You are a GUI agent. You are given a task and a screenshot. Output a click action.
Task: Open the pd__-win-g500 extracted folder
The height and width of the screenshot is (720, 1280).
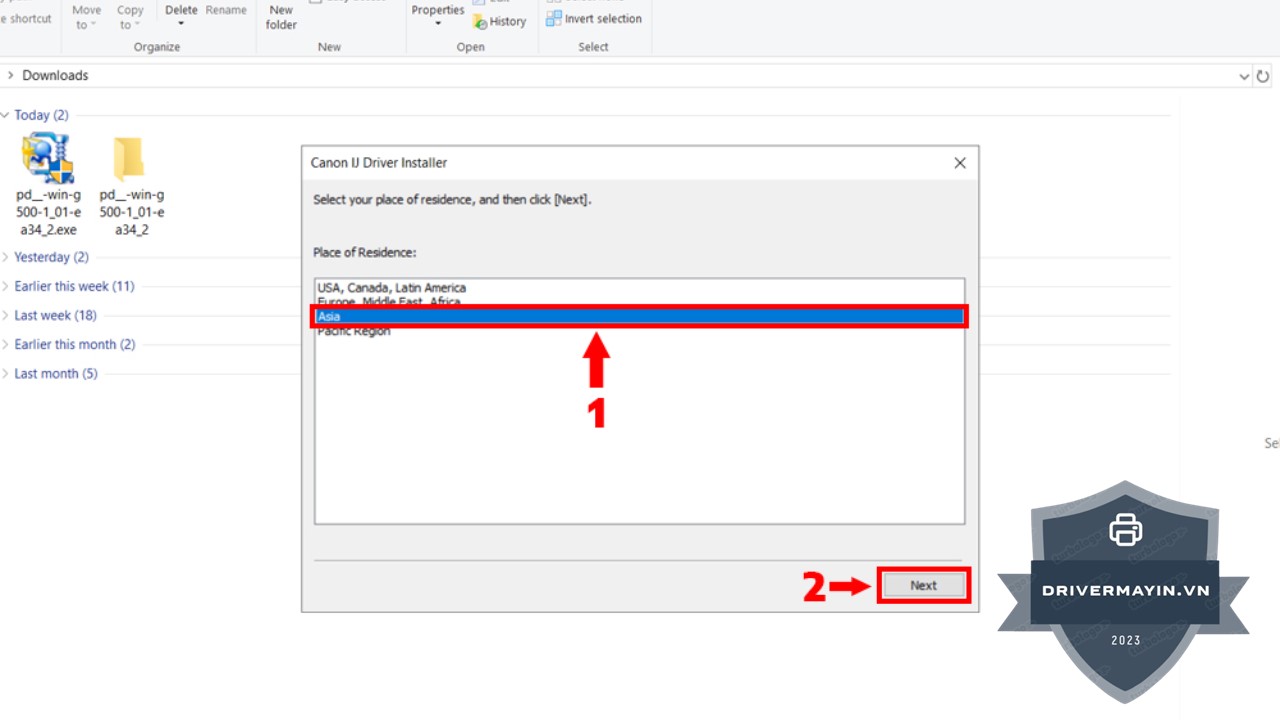(130, 160)
